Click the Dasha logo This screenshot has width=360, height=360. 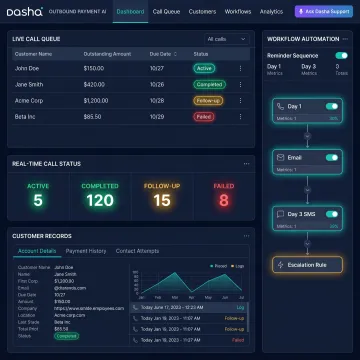[x=25, y=12]
